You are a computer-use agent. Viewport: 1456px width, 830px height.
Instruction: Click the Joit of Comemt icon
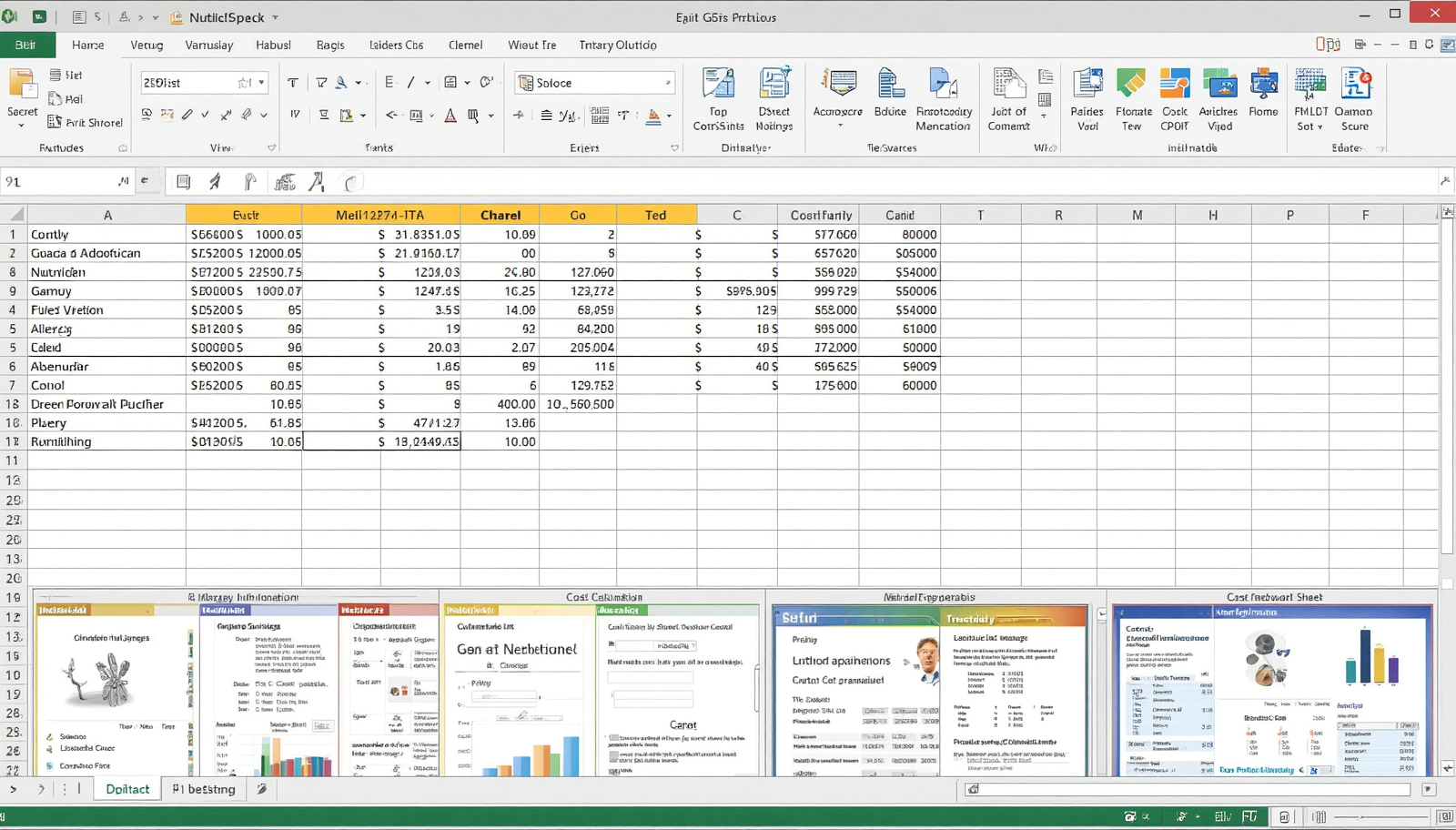(1008, 84)
